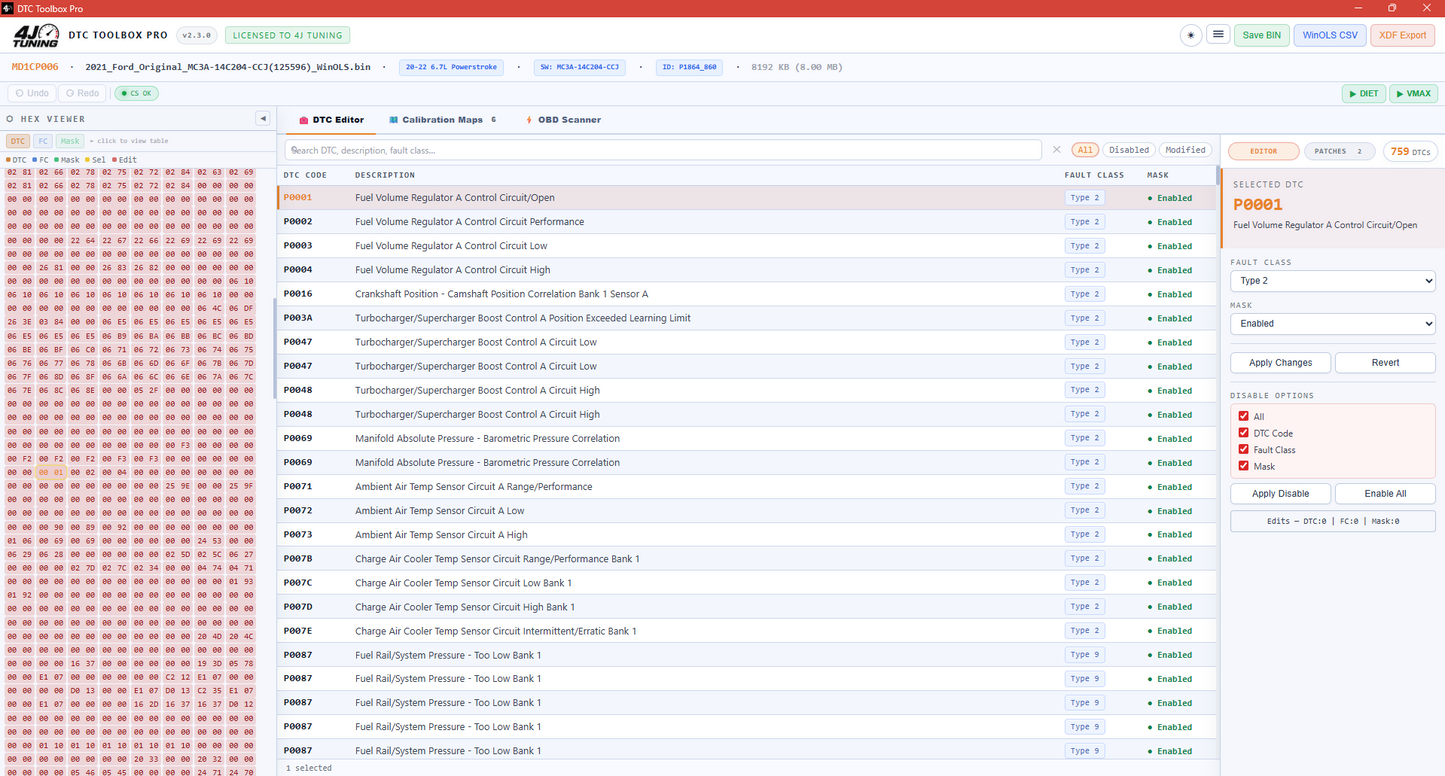Open the Fault Class dropdown
1445x776 pixels.
pyautogui.click(x=1333, y=281)
